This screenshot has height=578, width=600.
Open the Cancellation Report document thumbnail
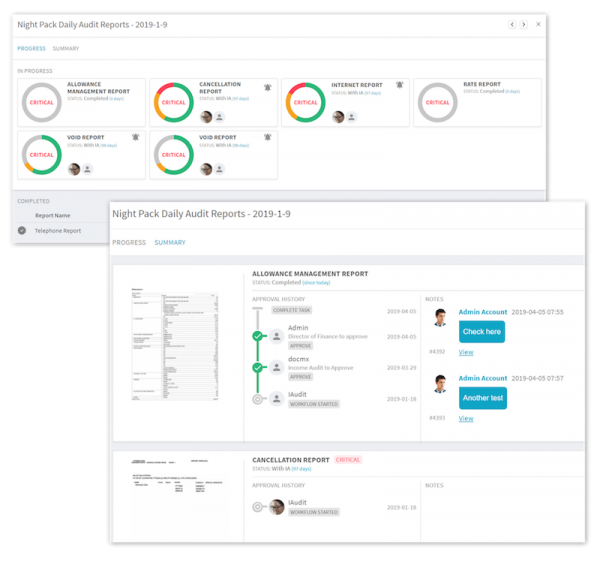coord(176,497)
